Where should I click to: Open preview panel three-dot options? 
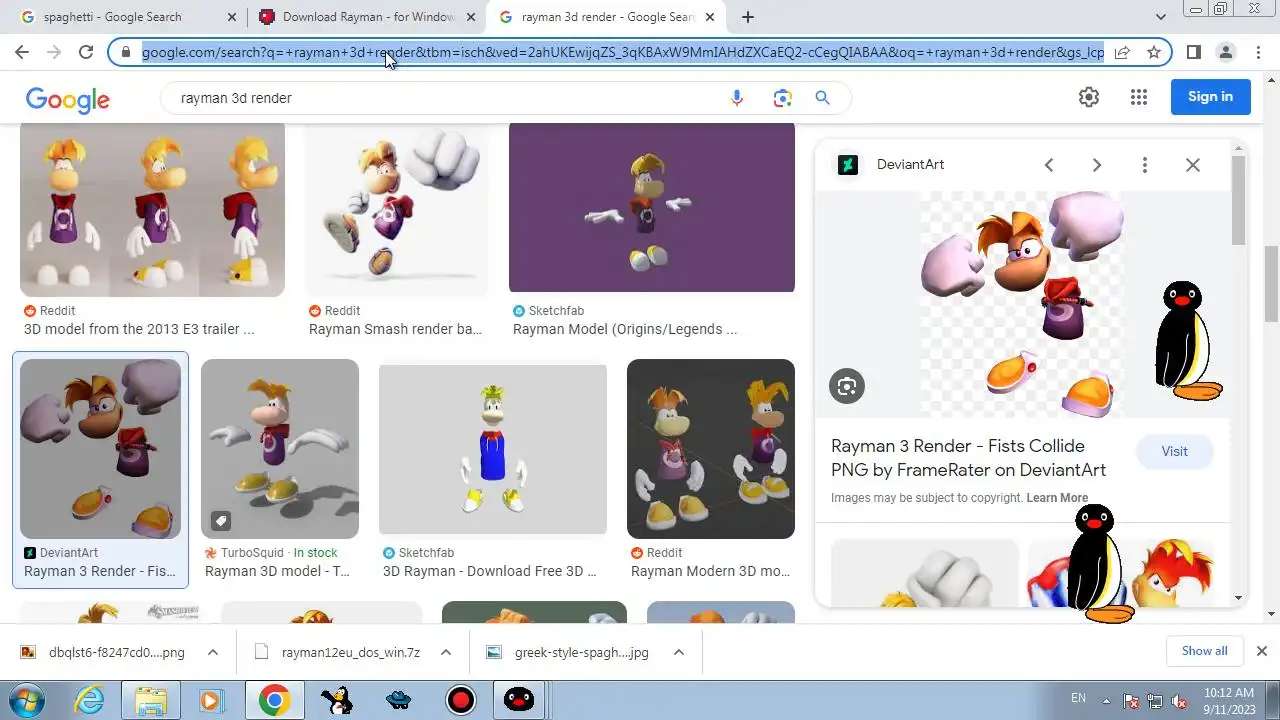[1145, 165]
